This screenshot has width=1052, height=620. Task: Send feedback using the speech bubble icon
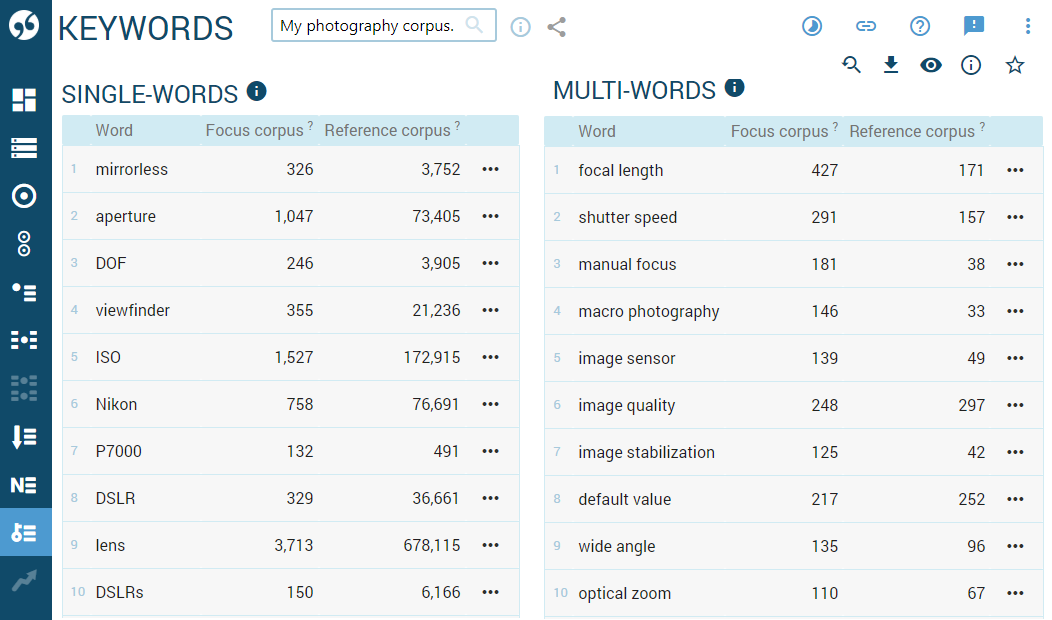(974, 26)
